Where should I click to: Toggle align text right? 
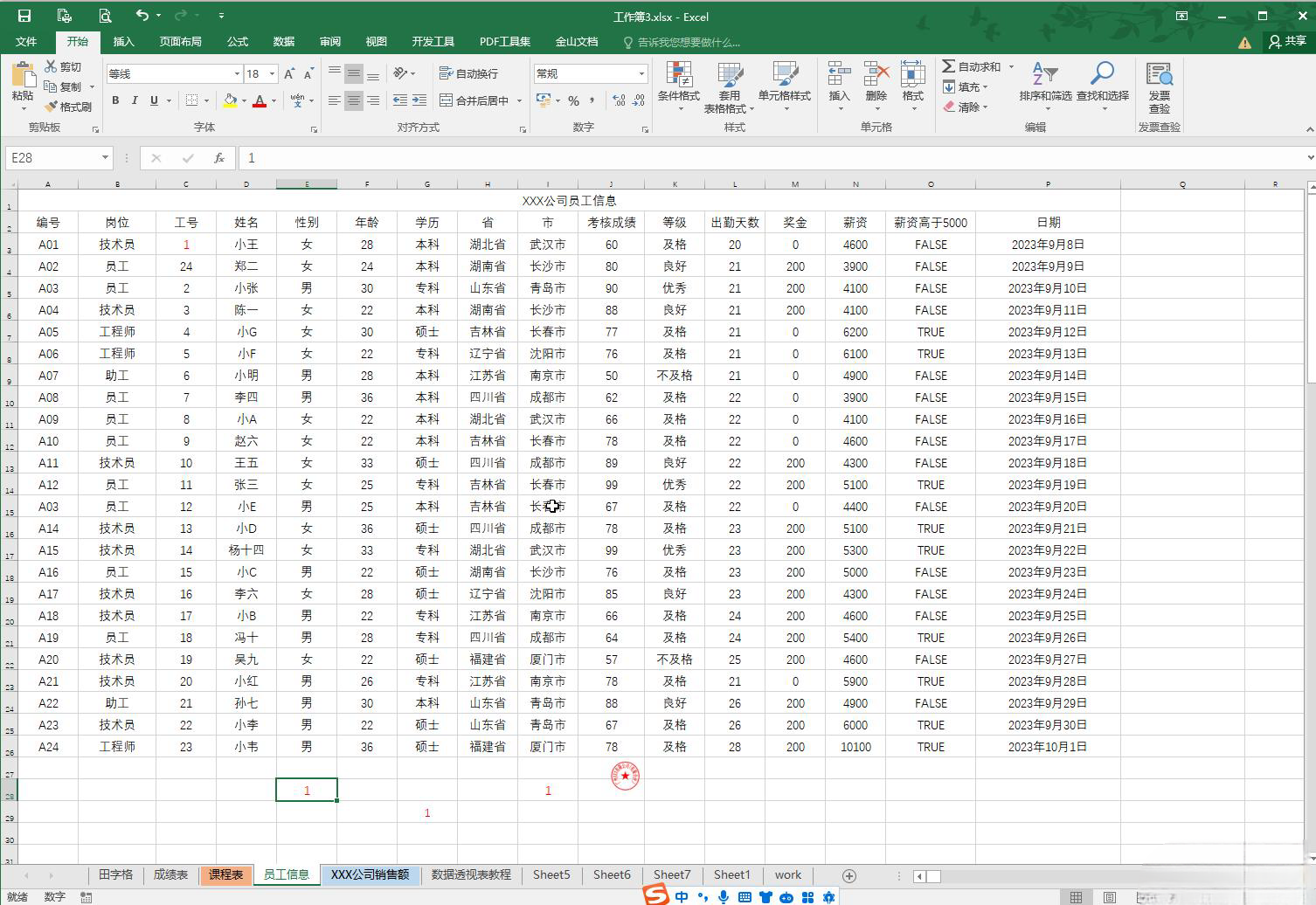tap(373, 101)
